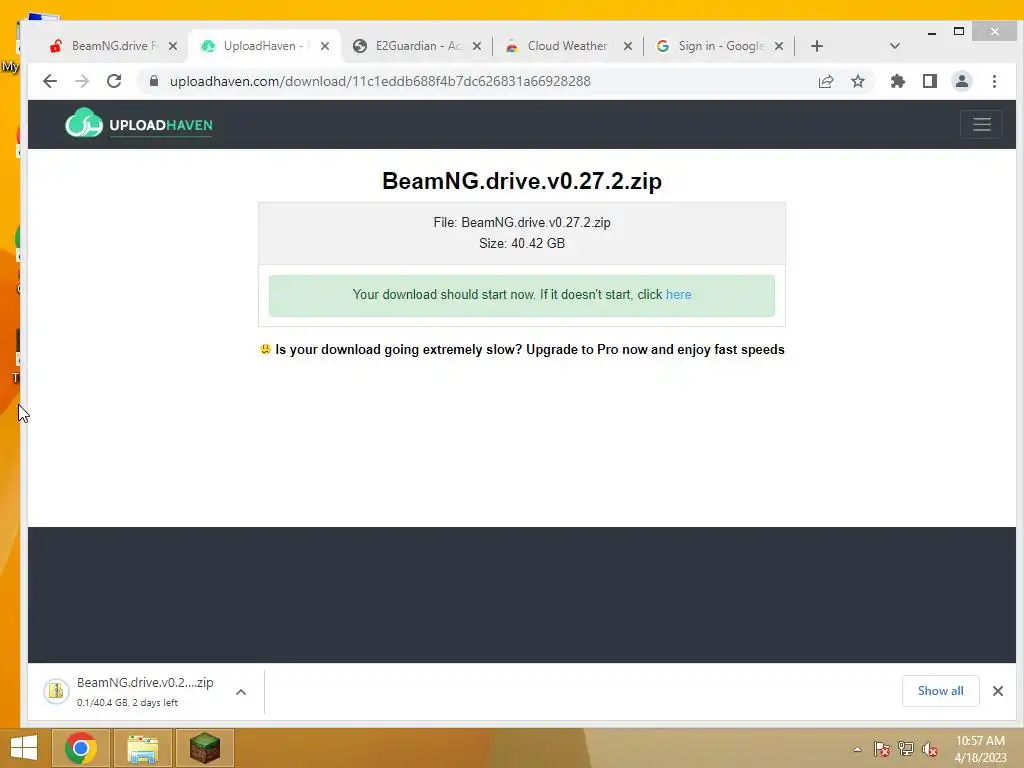Open a new browser tab

816,46
